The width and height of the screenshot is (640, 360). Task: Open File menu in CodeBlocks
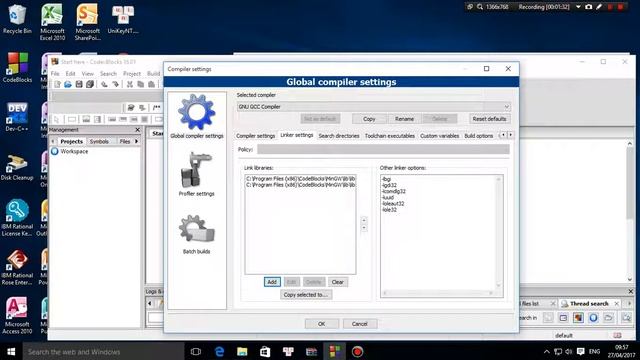(55, 73)
